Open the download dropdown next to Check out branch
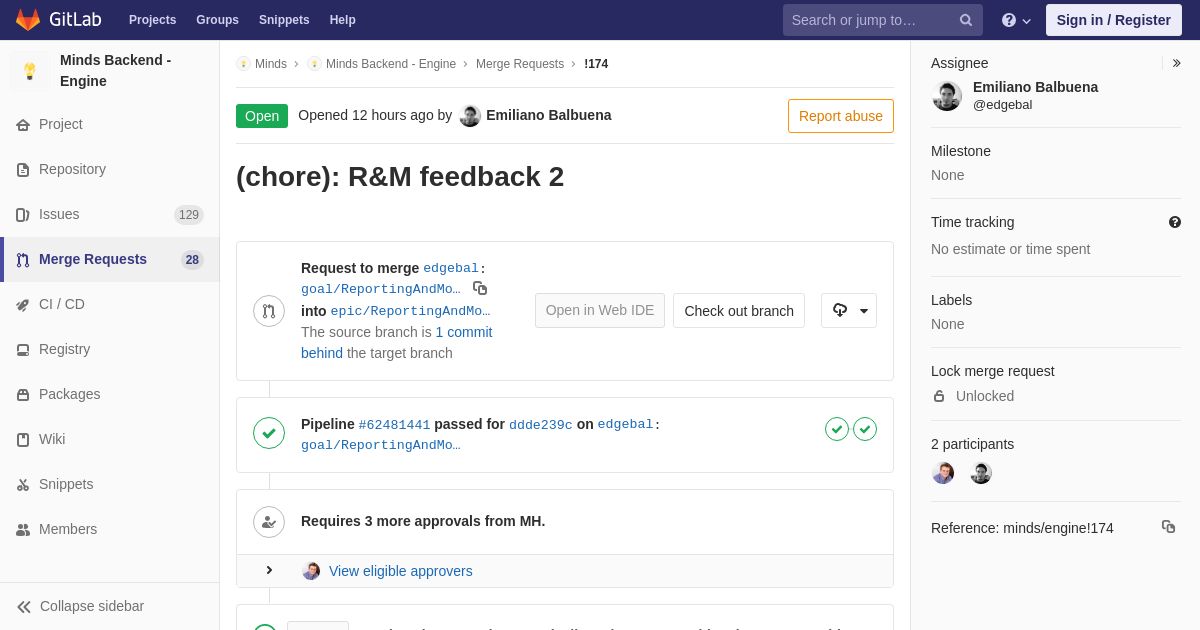Screen dimensions: 1200x630 pos(849,310)
